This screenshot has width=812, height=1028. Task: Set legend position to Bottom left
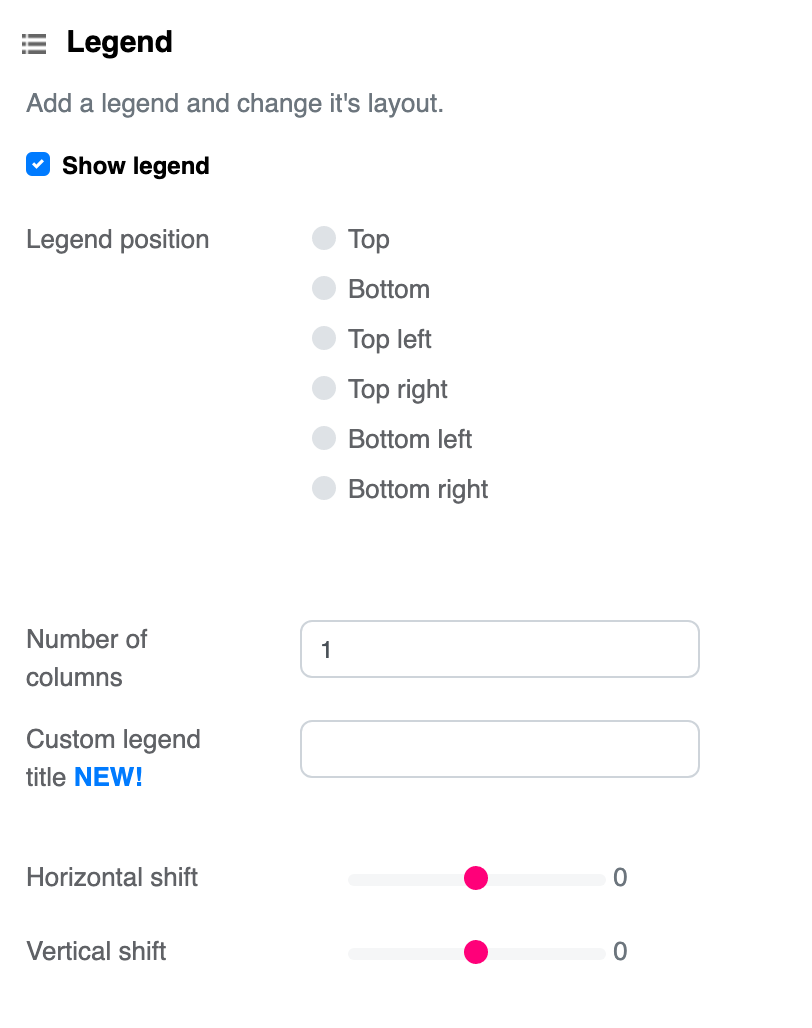tap(324, 439)
